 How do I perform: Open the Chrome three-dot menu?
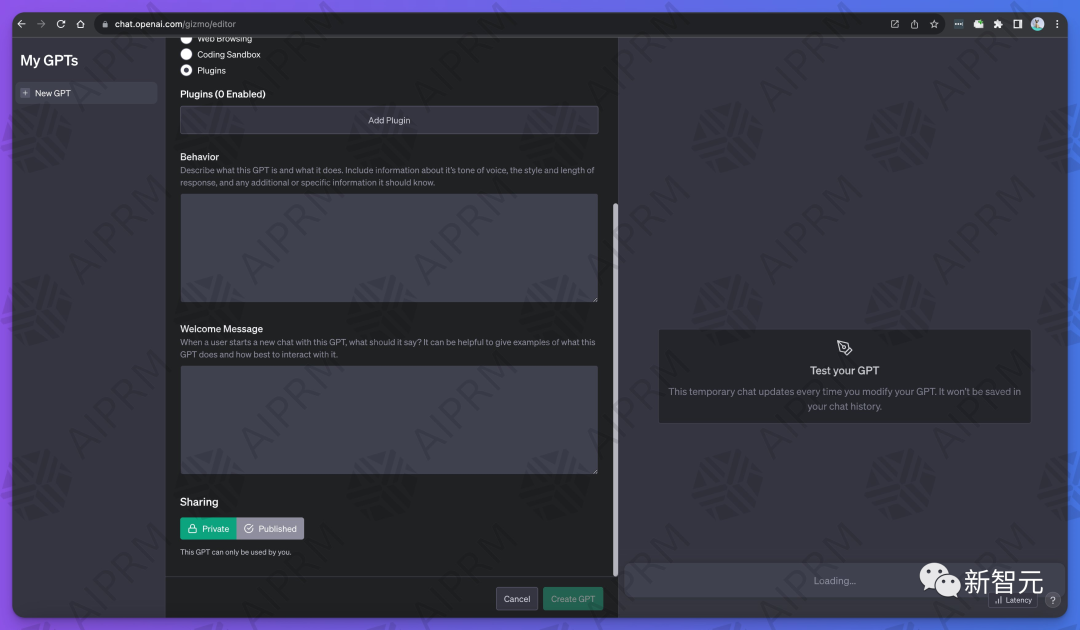click(x=1057, y=24)
